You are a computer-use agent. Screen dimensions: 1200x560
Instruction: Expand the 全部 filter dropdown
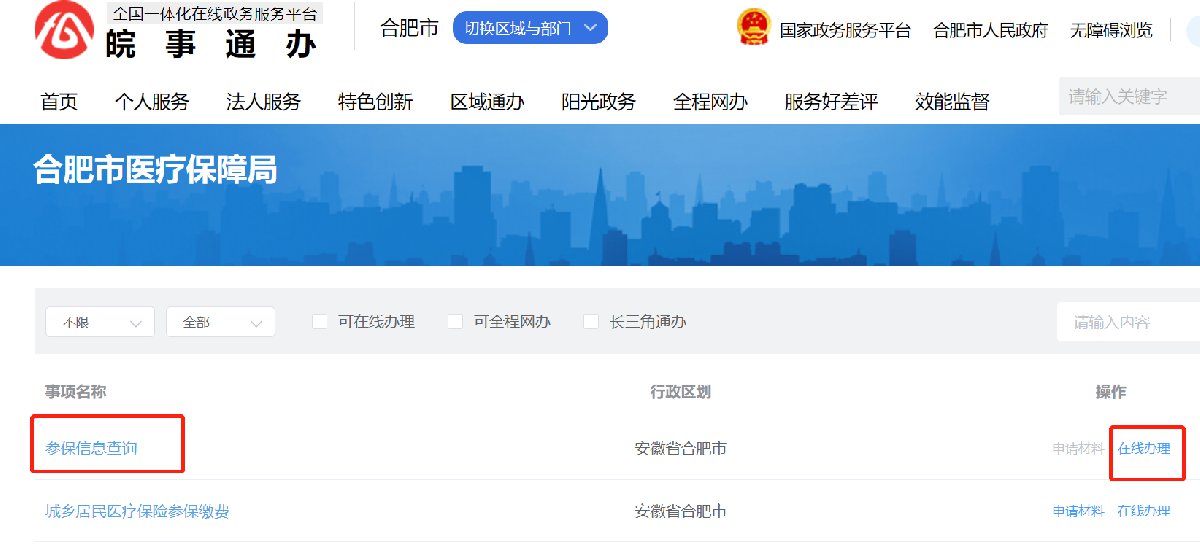pyautogui.click(x=220, y=322)
